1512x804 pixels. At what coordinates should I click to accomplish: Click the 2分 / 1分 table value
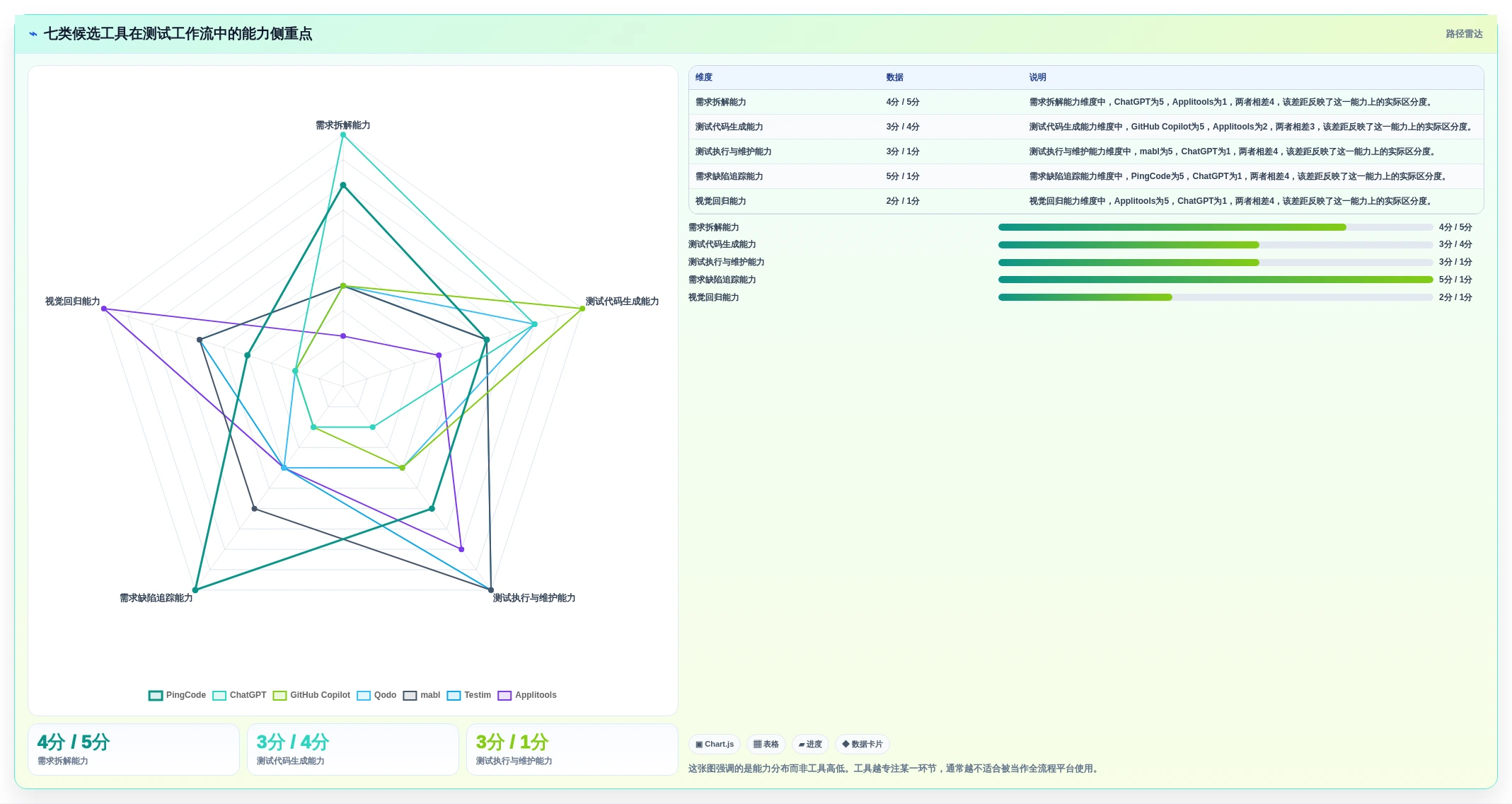tap(903, 201)
